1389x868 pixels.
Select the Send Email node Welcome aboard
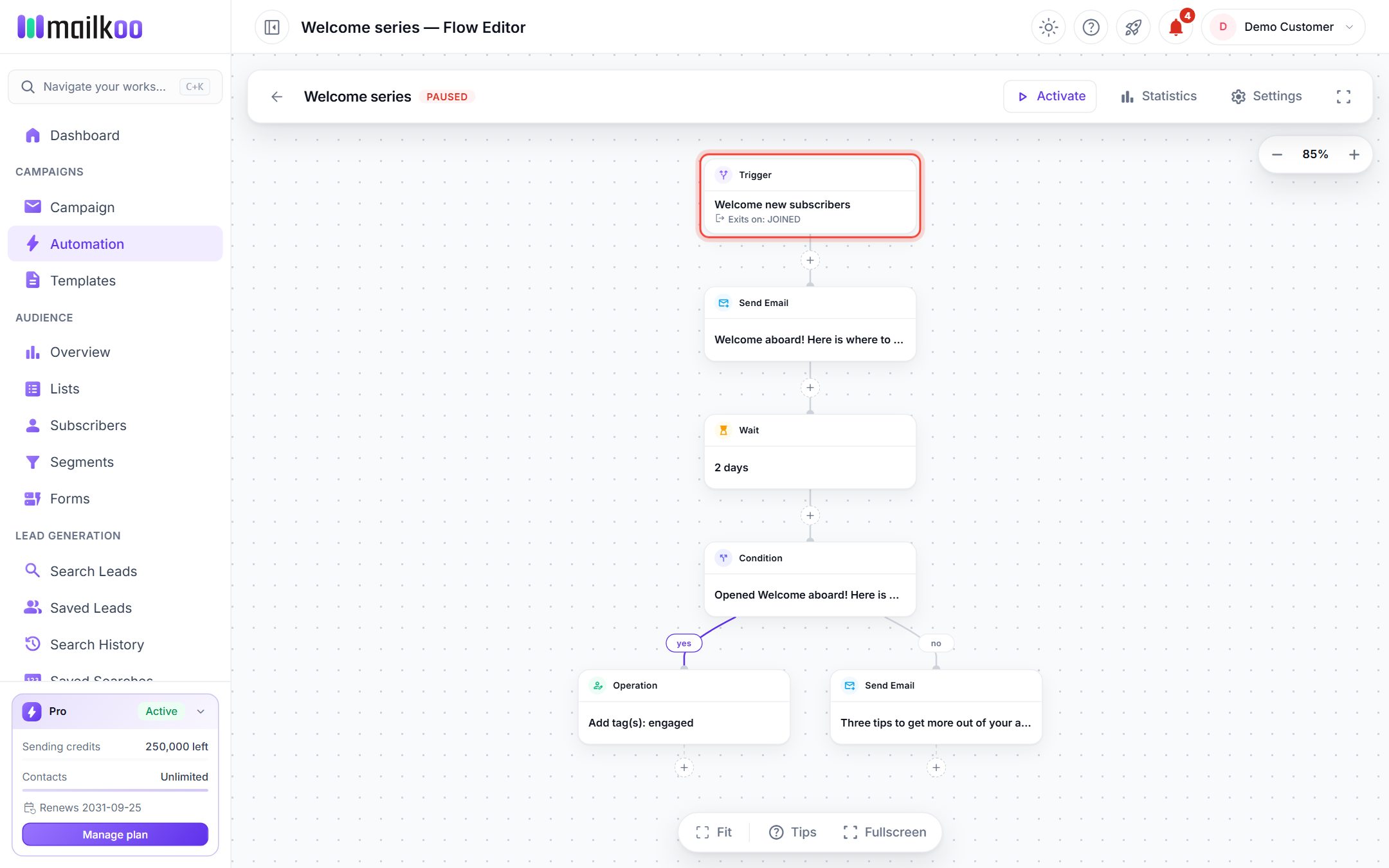pyautogui.click(x=810, y=324)
